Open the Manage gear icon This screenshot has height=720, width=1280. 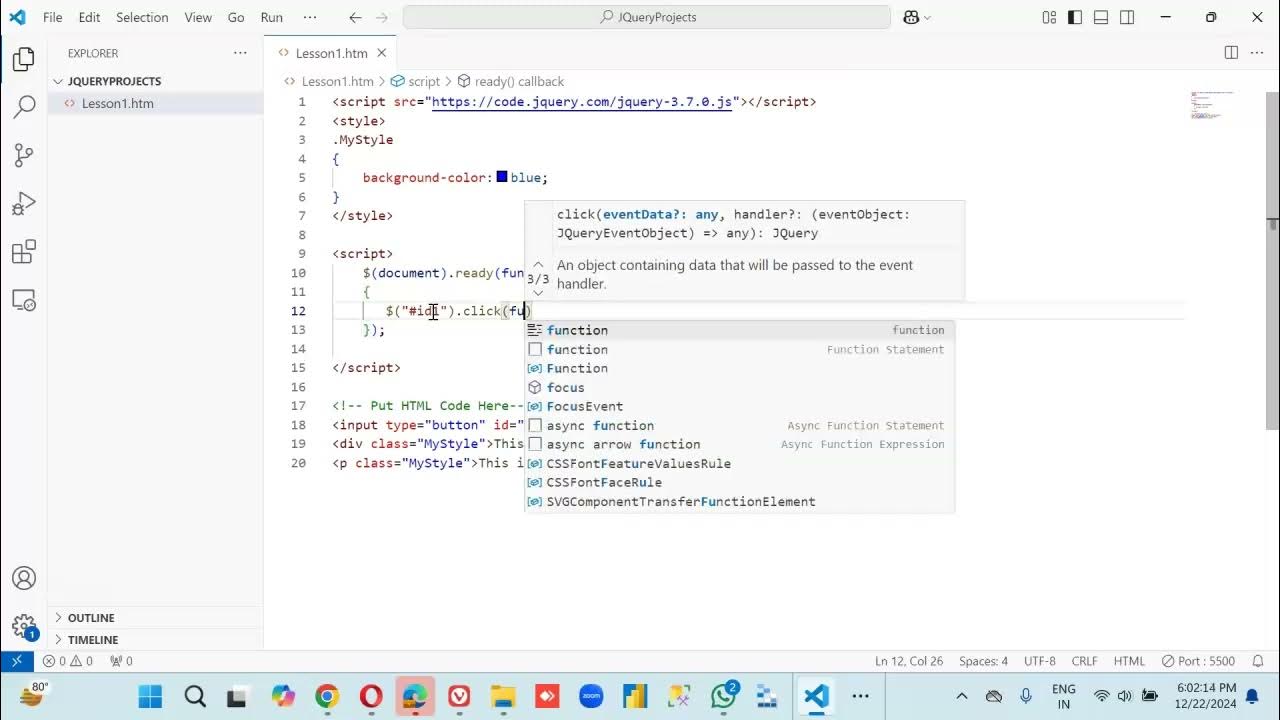pos(24,626)
